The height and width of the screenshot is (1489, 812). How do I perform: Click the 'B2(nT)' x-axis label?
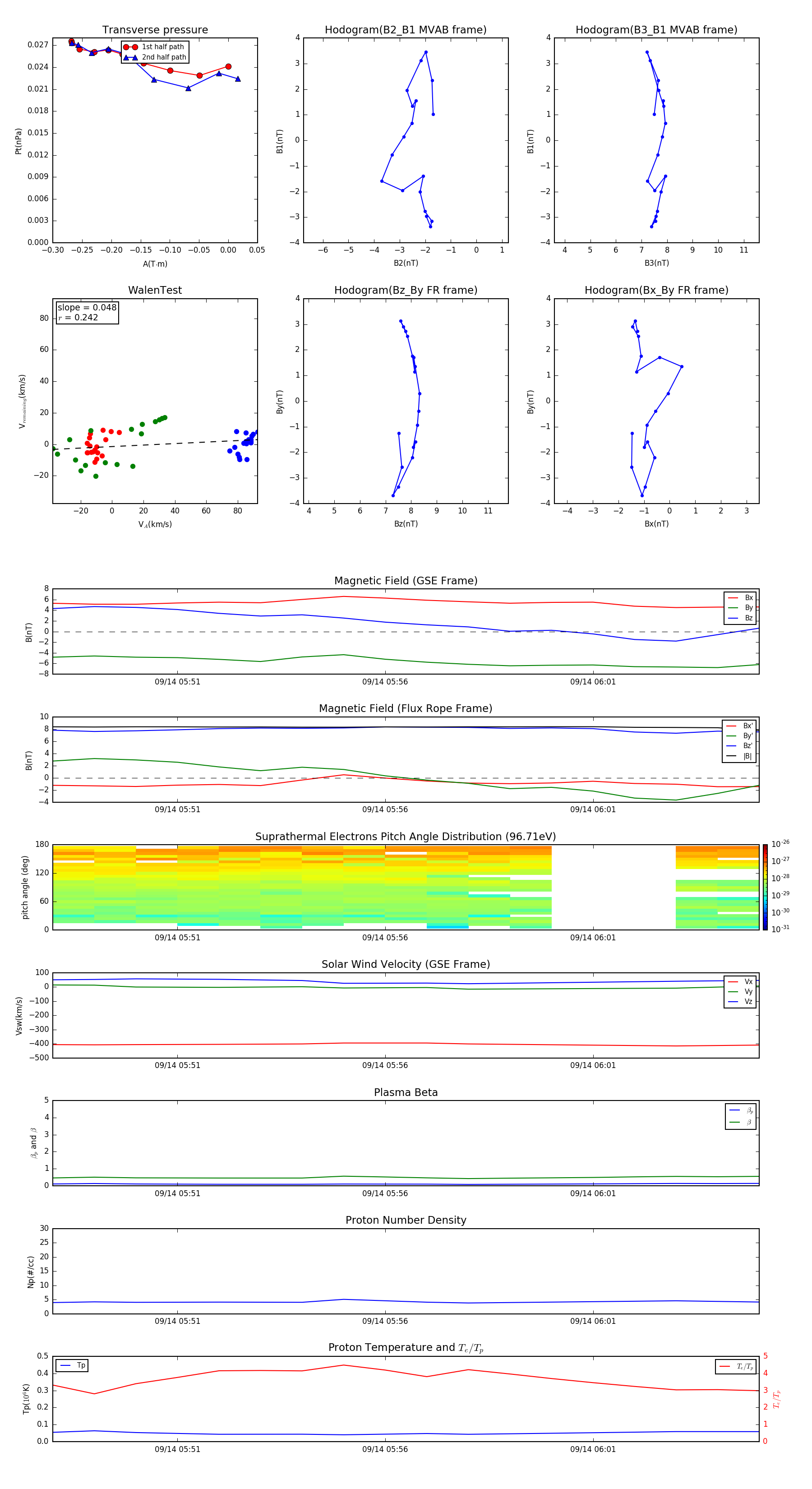(x=406, y=264)
